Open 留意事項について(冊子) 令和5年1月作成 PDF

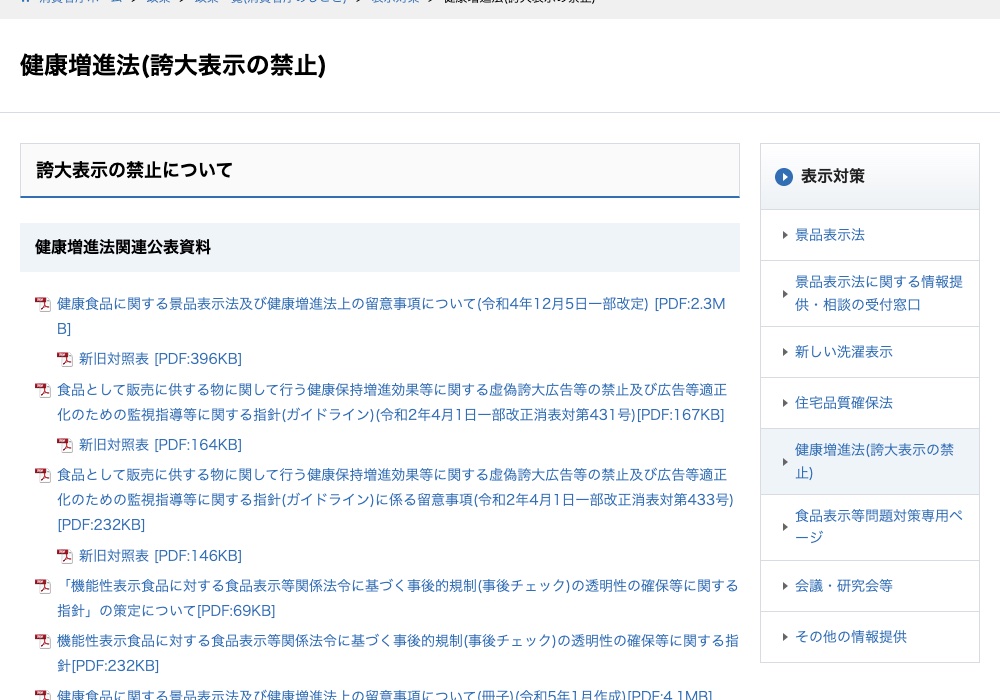click(x=384, y=694)
